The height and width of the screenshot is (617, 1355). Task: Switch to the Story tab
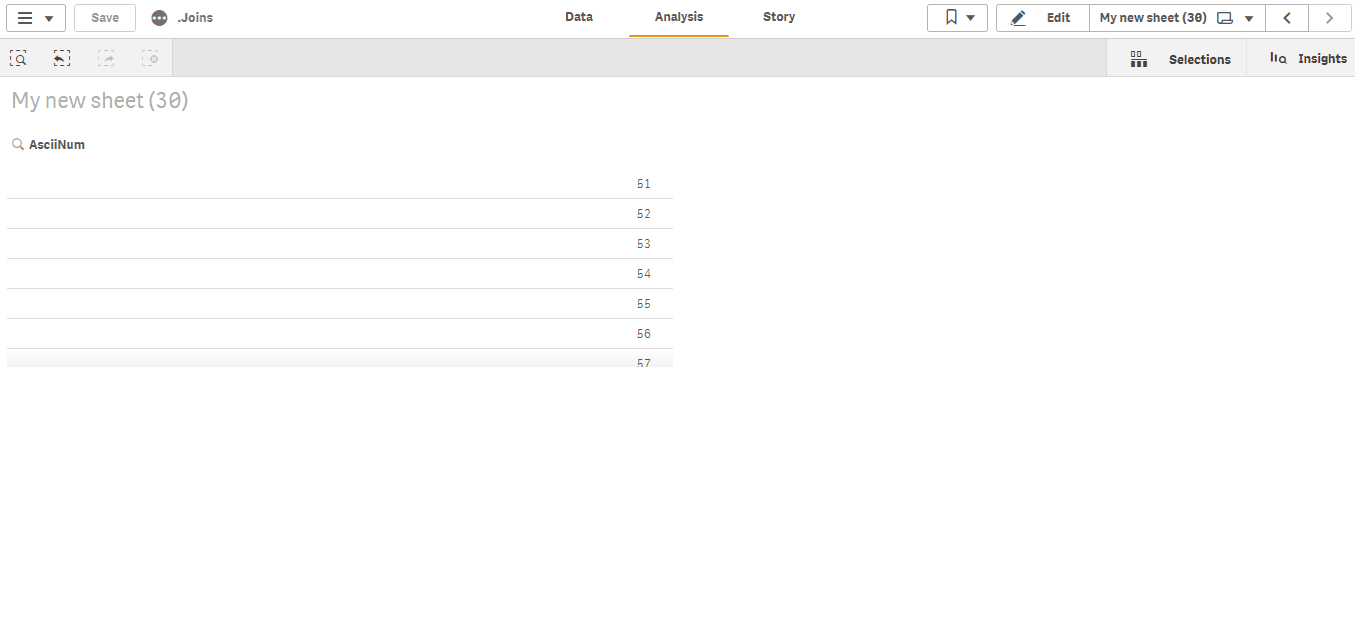pyautogui.click(x=779, y=17)
